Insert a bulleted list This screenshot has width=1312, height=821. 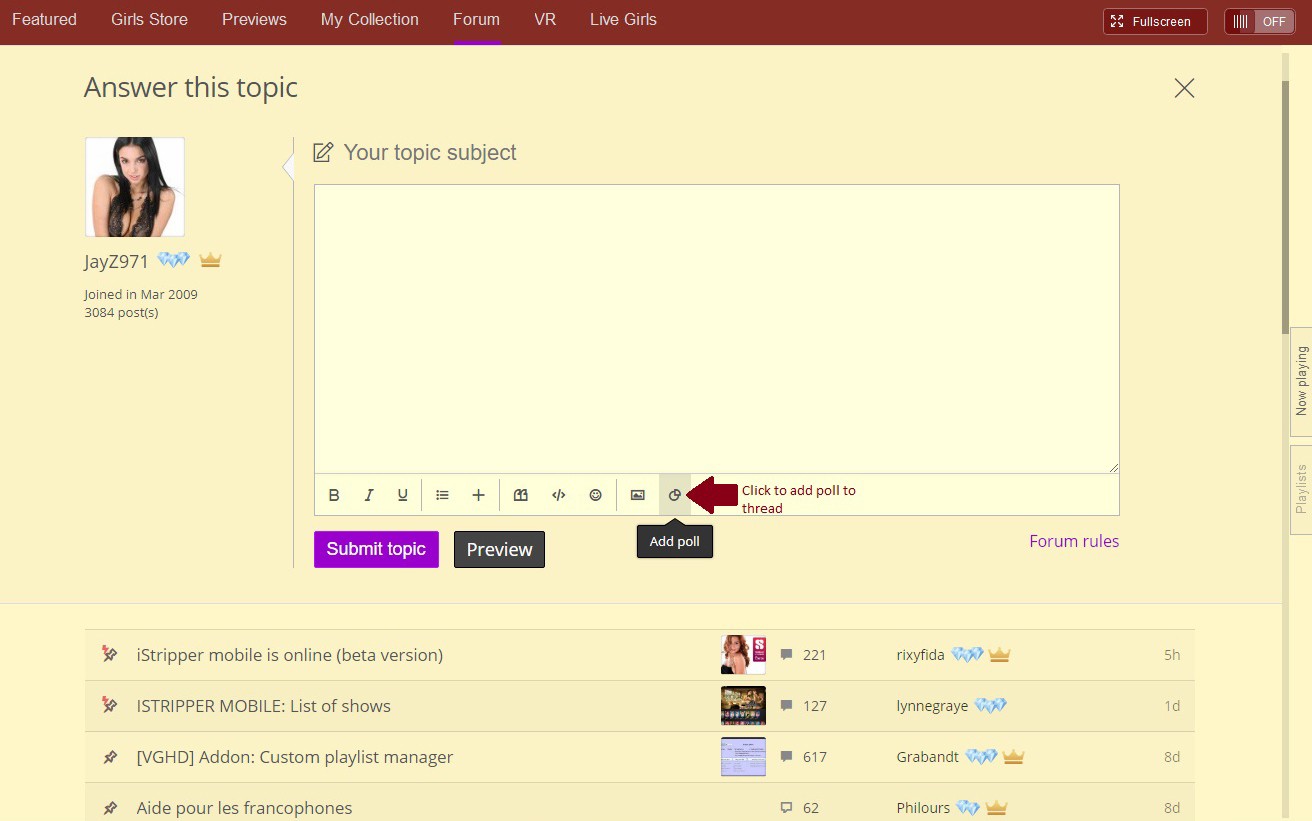(442, 495)
